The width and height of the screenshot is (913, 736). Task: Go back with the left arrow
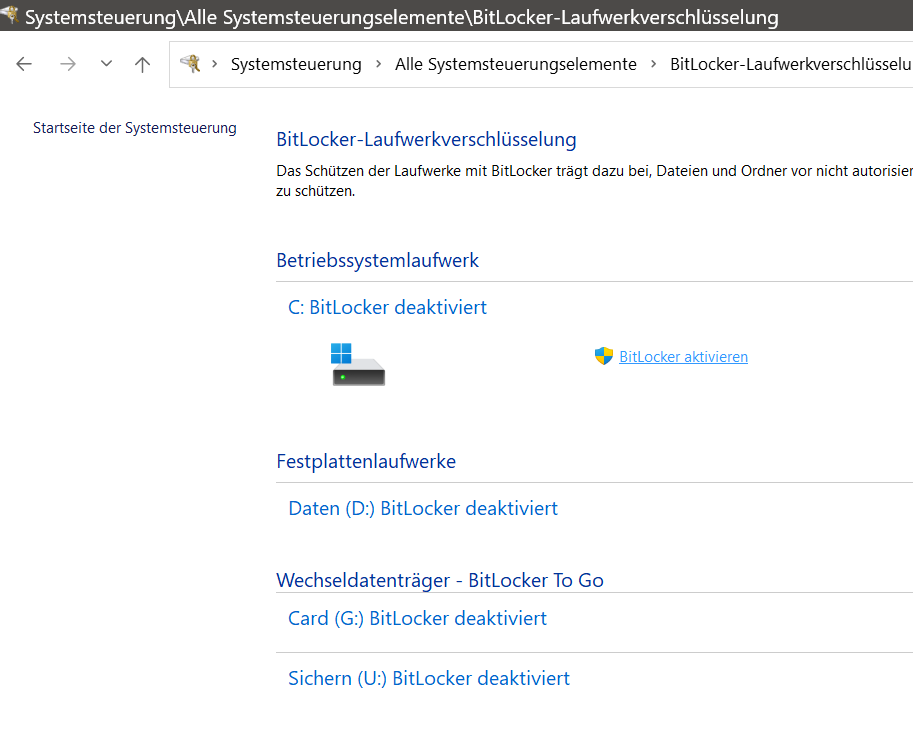pyautogui.click(x=24, y=64)
